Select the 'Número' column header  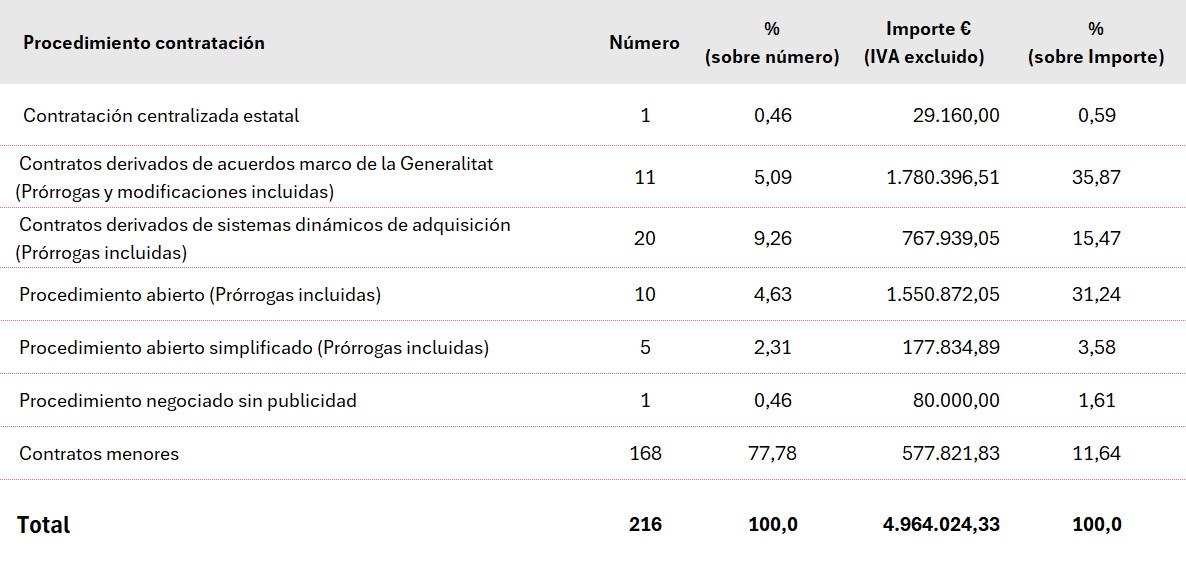tap(644, 43)
